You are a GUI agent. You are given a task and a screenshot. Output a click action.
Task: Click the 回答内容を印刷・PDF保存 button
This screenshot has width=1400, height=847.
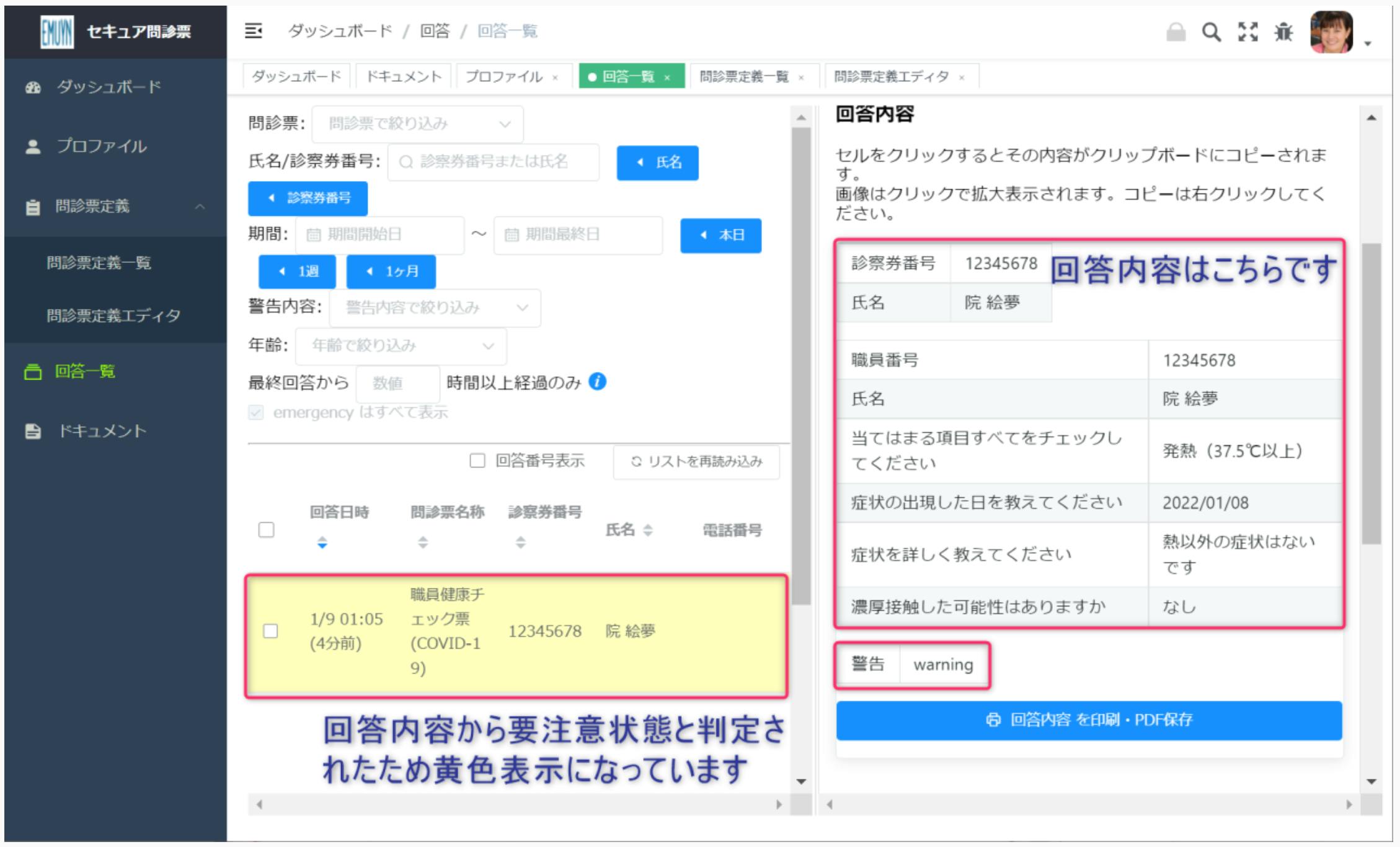click(1089, 720)
